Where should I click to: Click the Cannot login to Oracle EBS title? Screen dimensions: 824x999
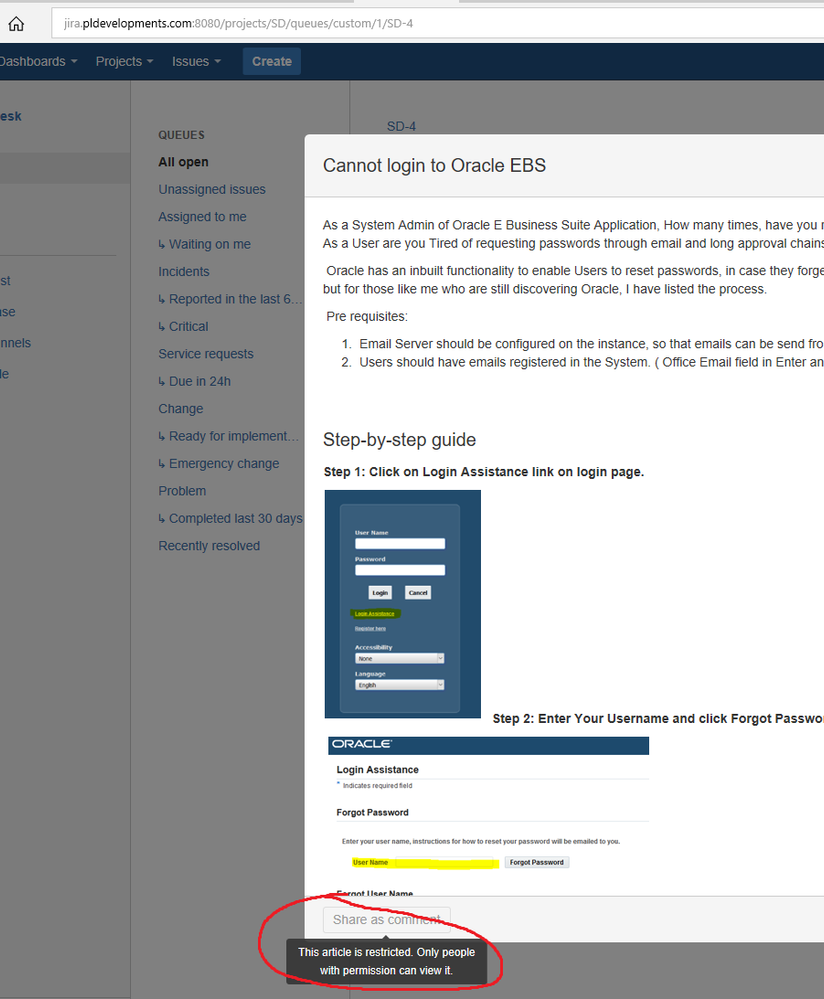point(434,166)
